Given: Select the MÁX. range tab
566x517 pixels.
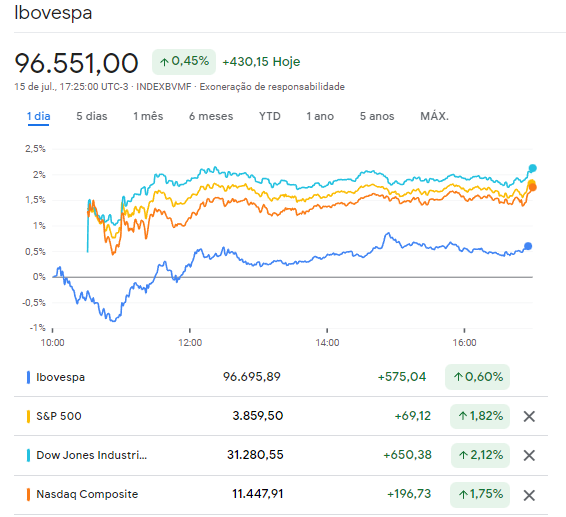Looking at the screenshot, I should click(x=434, y=116).
